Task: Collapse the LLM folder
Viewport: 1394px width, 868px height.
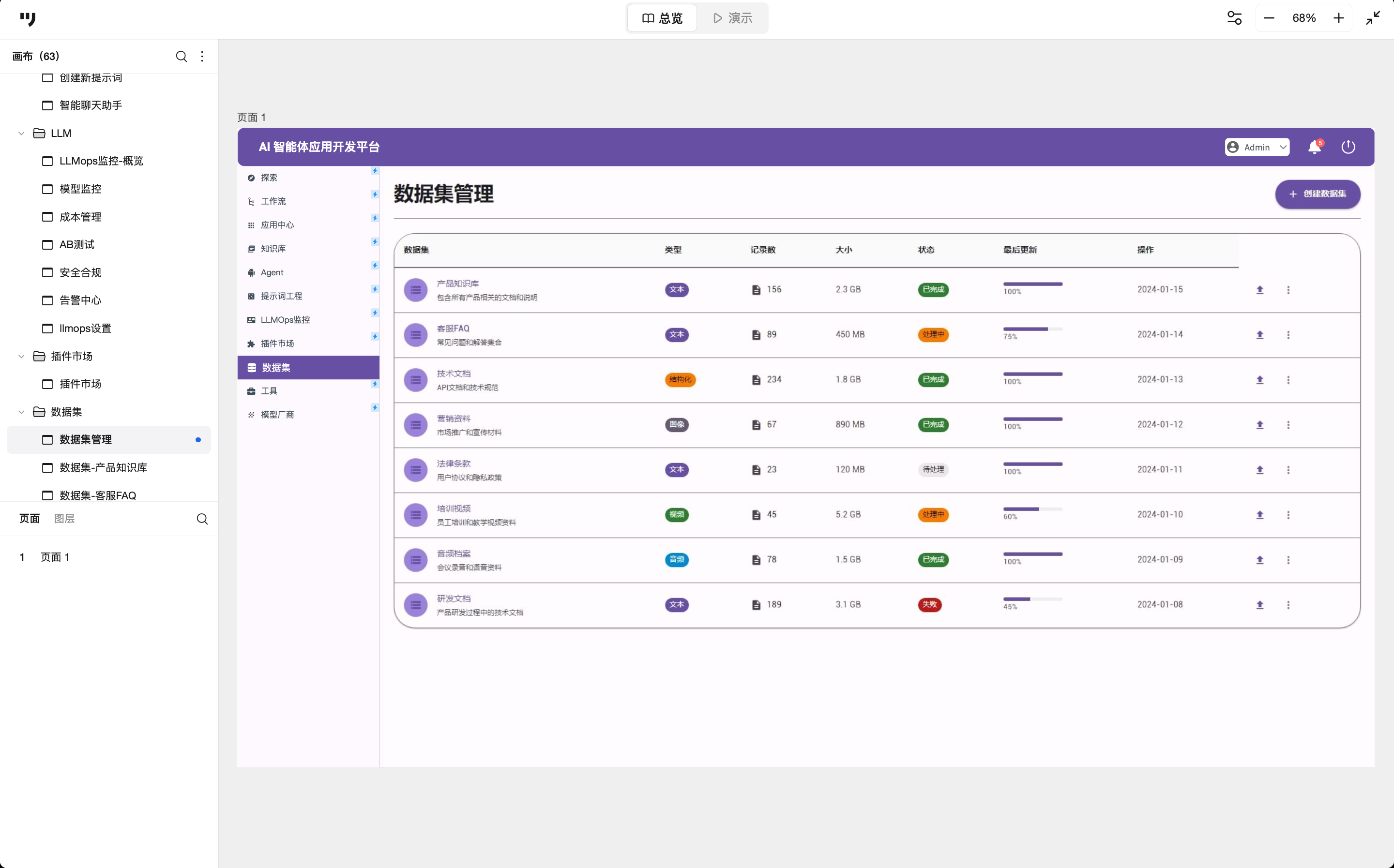Action: [x=21, y=133]
